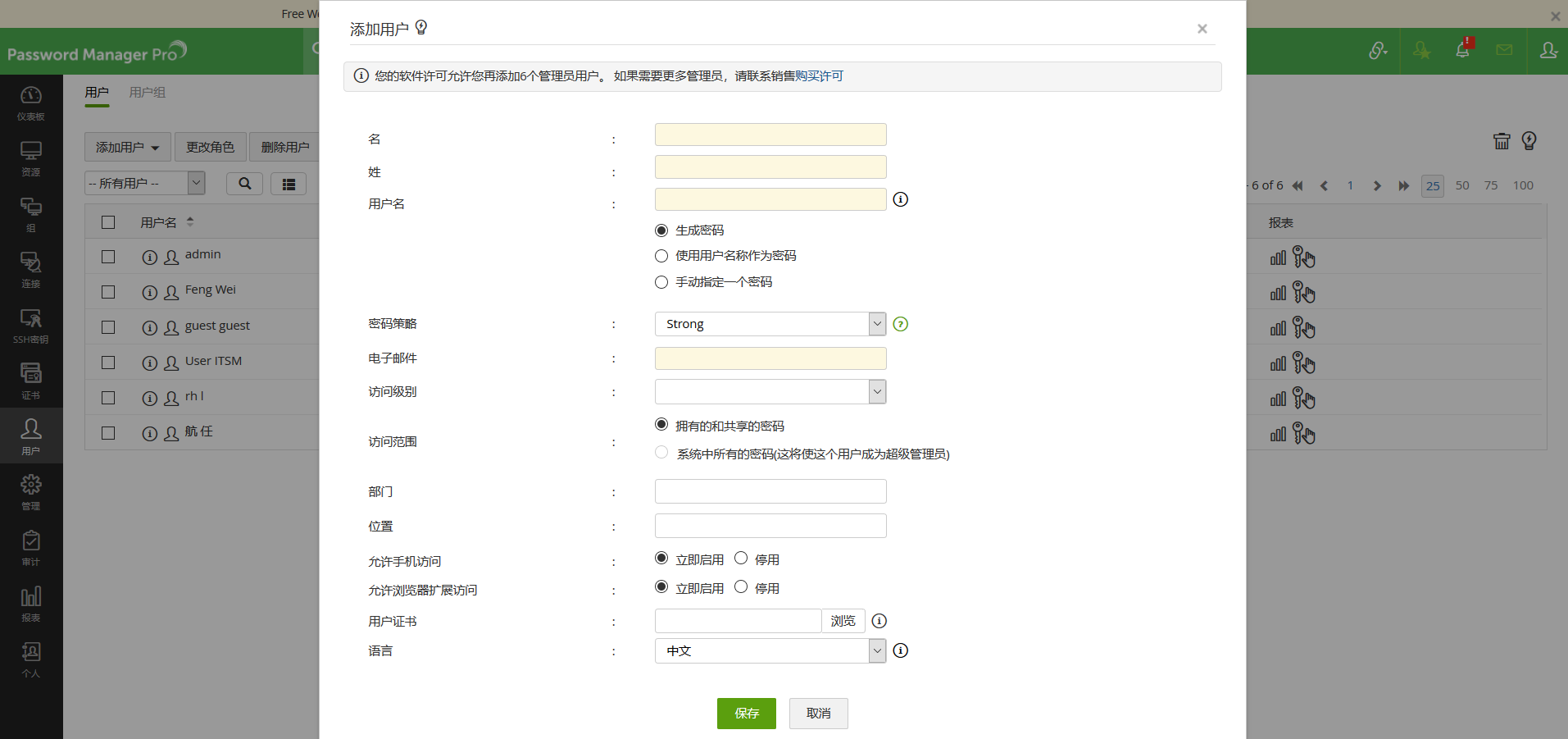The image size is (1568, 739).
Task: Sort the table by 用户名 column
Action: [x=166, y=222]
